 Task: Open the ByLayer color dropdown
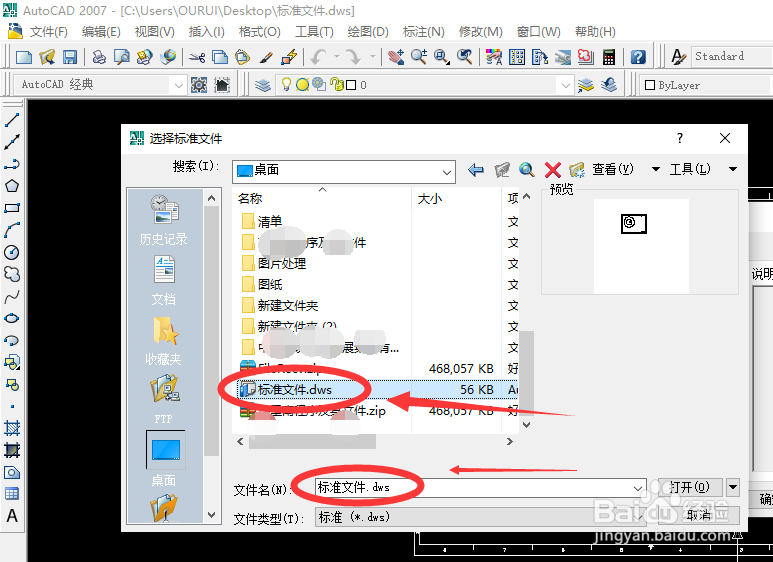click(705, 85)
